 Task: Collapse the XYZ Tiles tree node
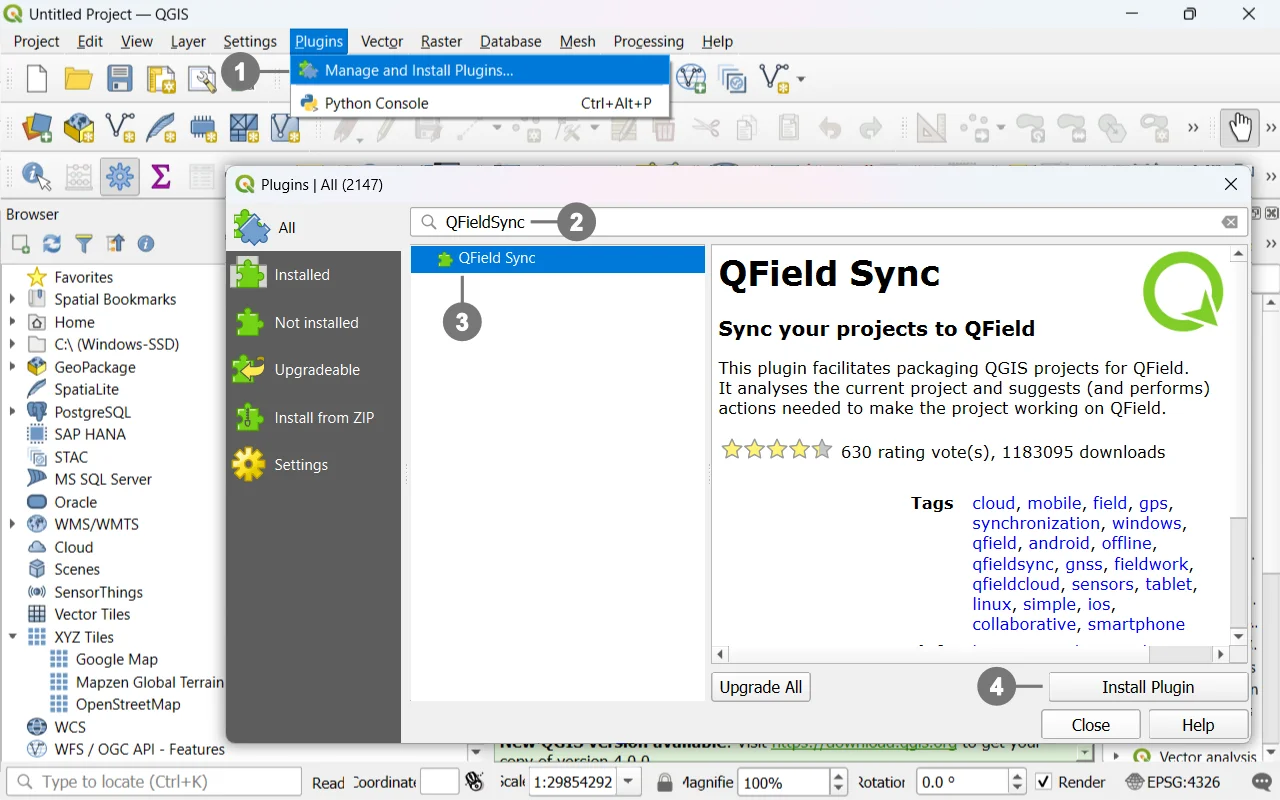pos(13,637)
